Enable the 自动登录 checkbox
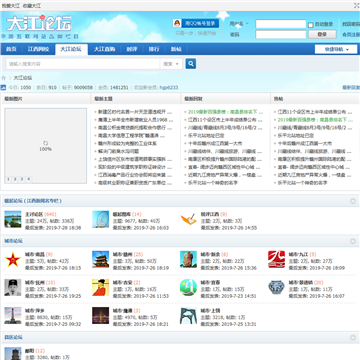The width and height of the screenshot is (360, 360). click(311, 25)
